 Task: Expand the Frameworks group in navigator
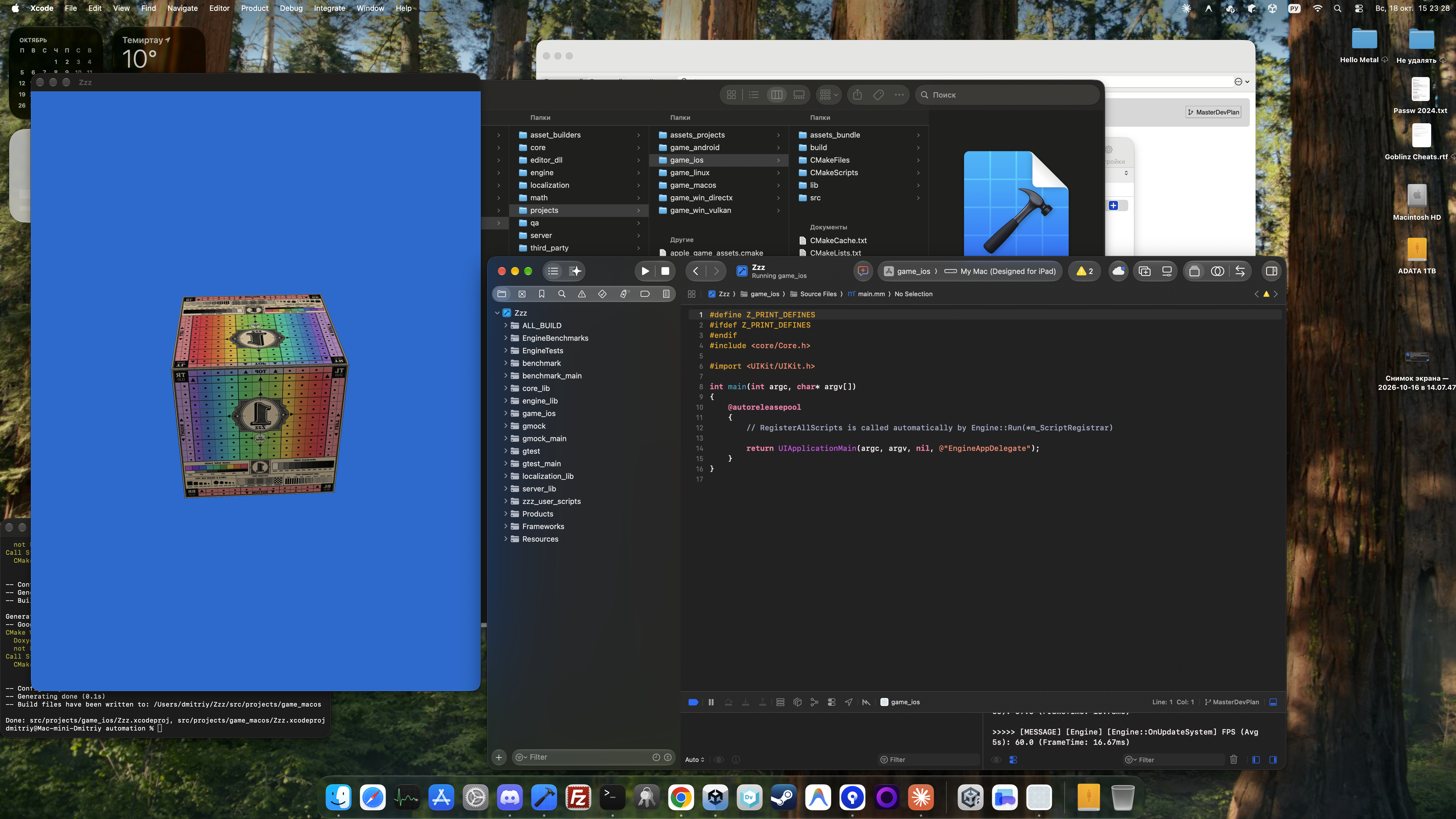(x=505, y=526)
